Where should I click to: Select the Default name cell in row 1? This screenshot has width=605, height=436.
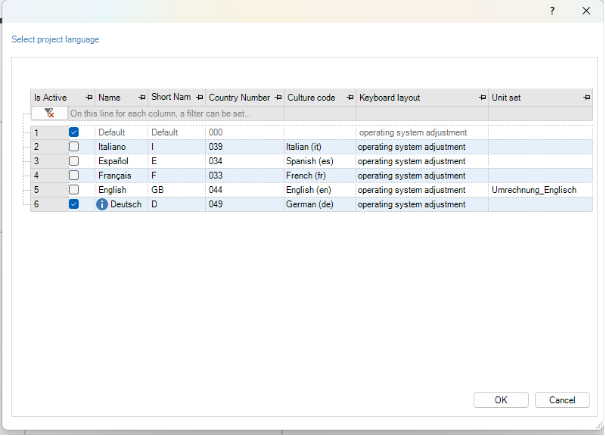click(x=121, y=132)
